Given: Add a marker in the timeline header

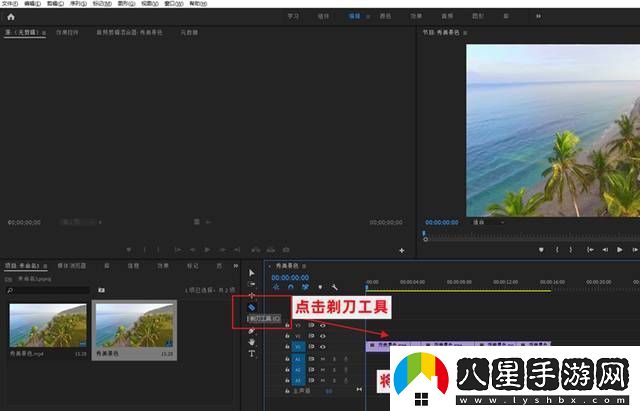Looking at the screenshot, I should 320,287.
